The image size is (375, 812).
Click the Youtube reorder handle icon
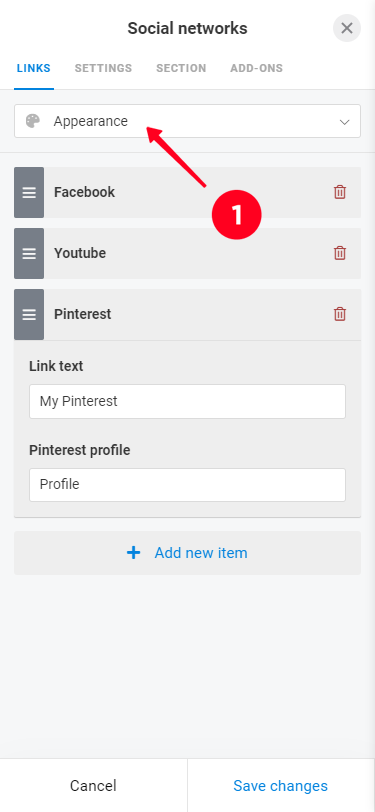point(29,253)
